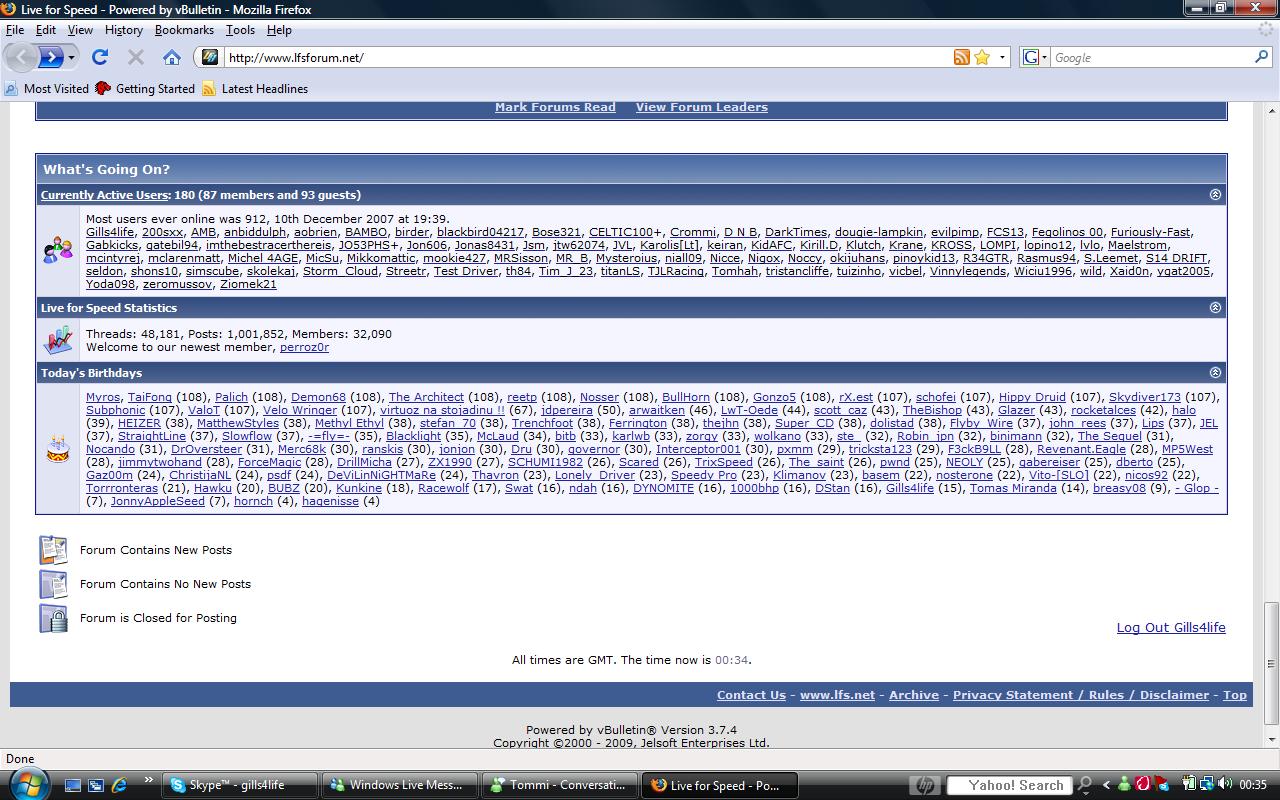Click the taskbar clock showing 00:35

1253,785
